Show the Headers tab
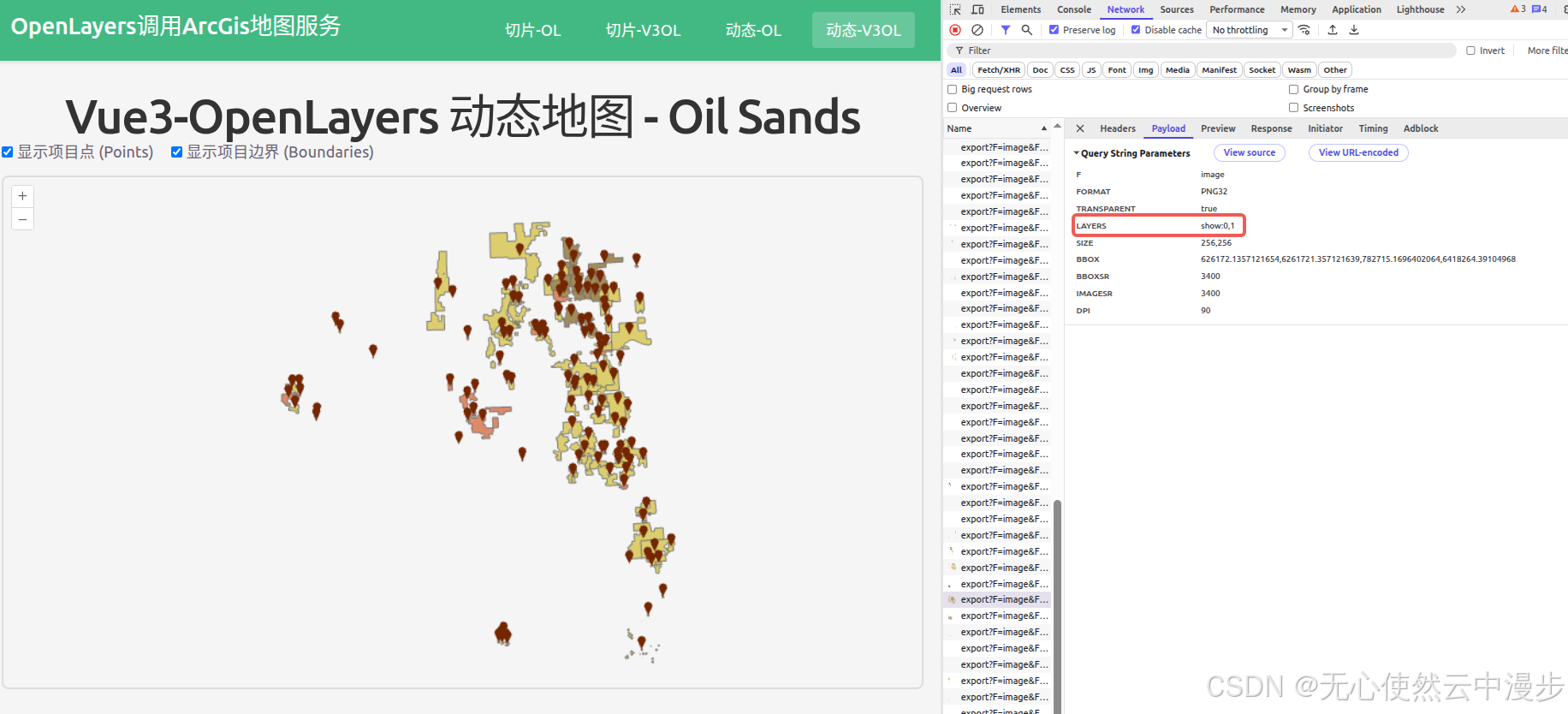1568x714 pixels. [1118, 128]
